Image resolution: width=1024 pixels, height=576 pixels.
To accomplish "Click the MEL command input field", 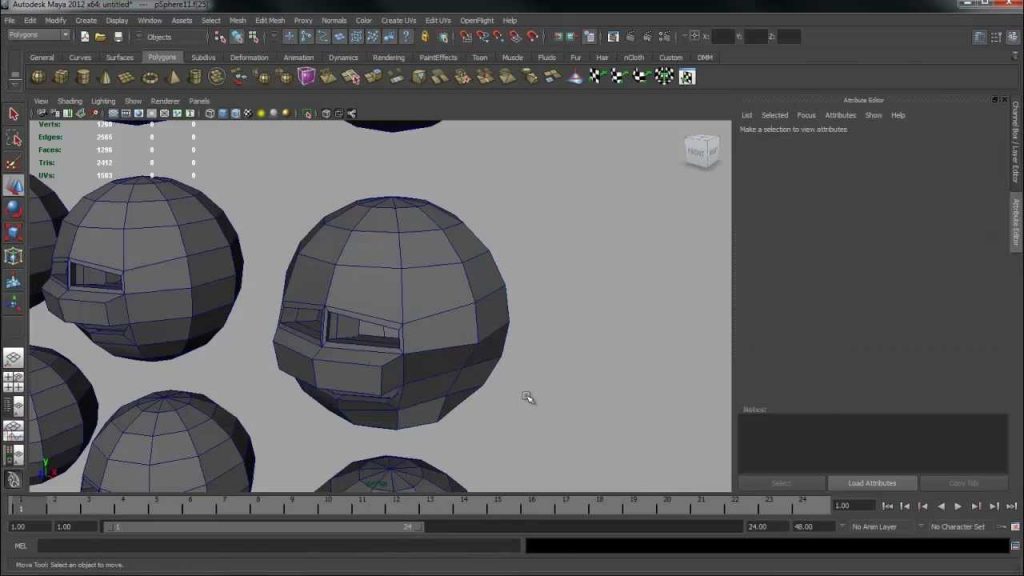I will [279, 545].
